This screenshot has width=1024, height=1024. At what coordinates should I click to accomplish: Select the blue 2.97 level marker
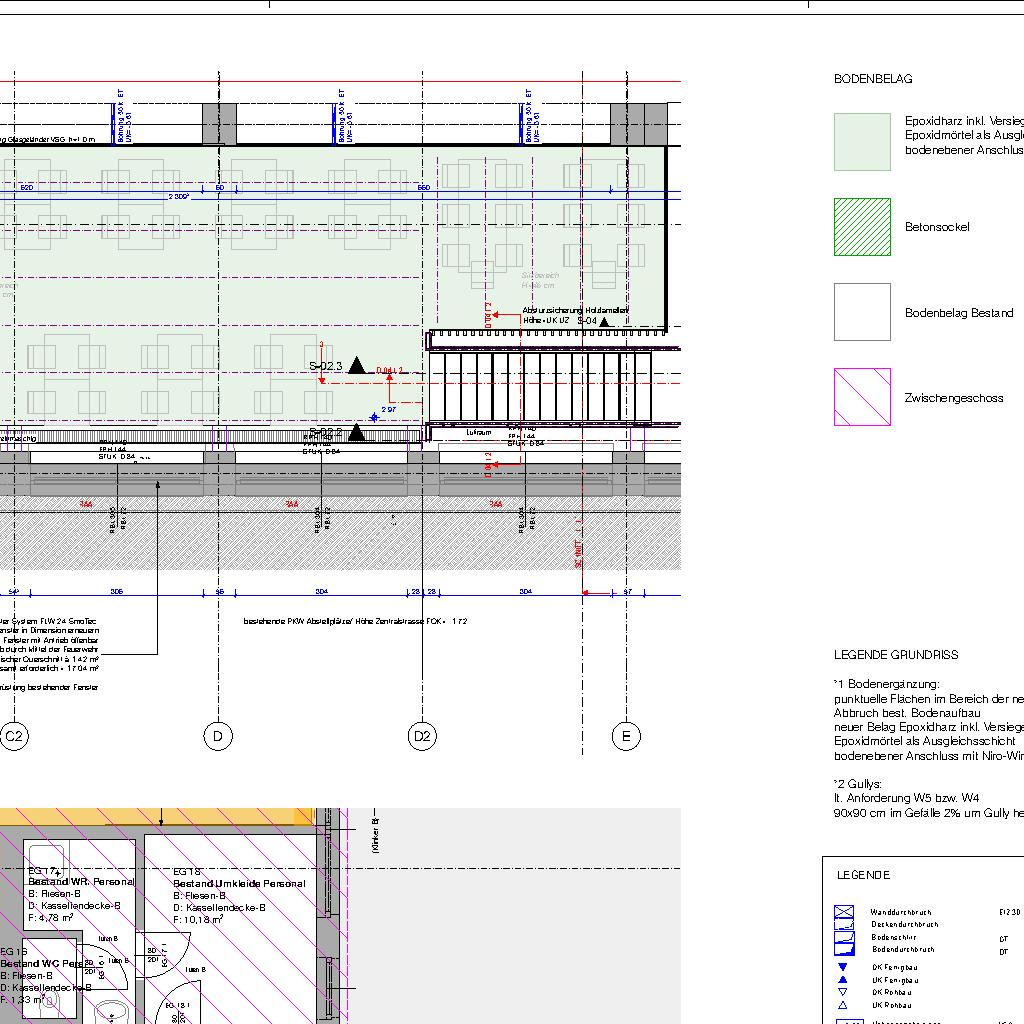click(x=374, y=416)
